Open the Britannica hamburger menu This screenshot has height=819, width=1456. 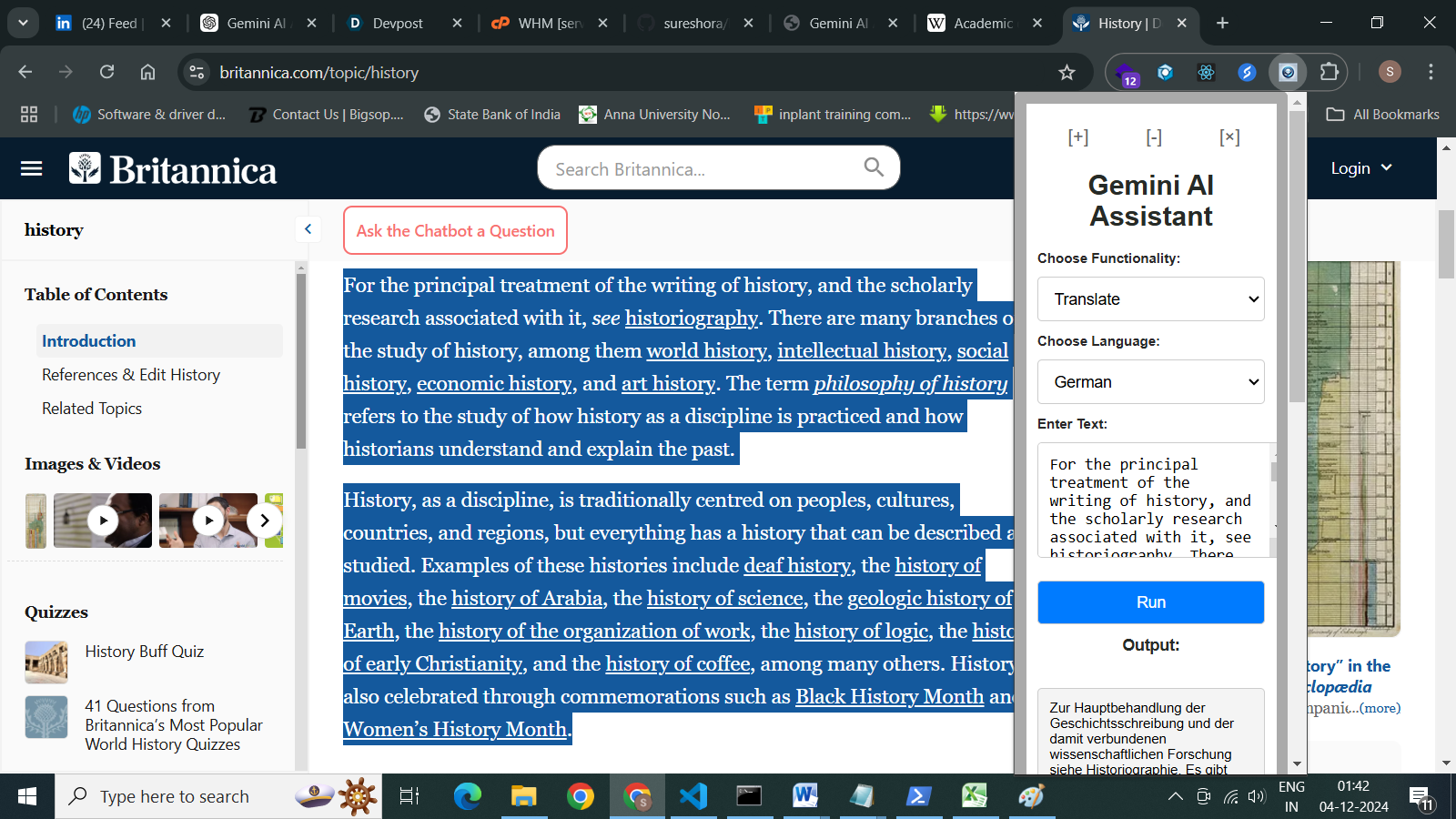(32, 168)
